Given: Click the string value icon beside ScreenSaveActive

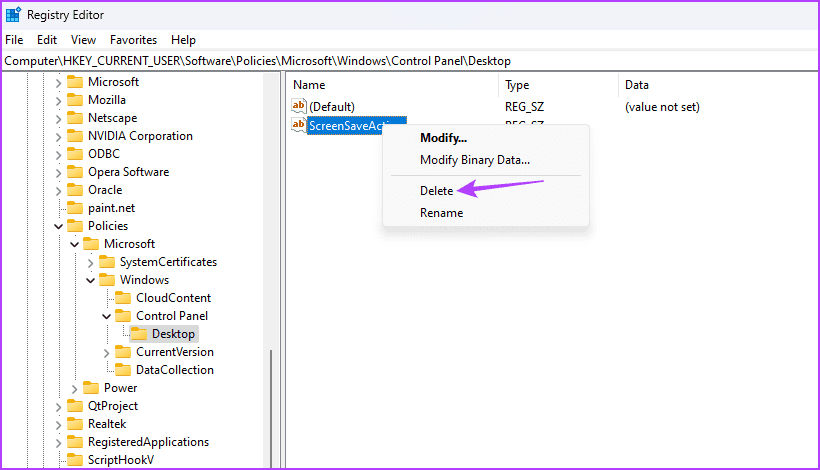Looking at the screenshot, I should click(299, 125).
